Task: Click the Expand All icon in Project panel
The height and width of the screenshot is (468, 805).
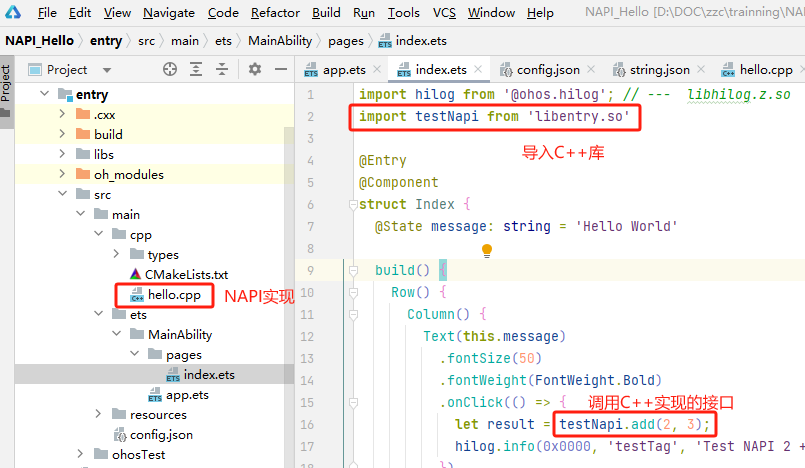Action: 196,69
